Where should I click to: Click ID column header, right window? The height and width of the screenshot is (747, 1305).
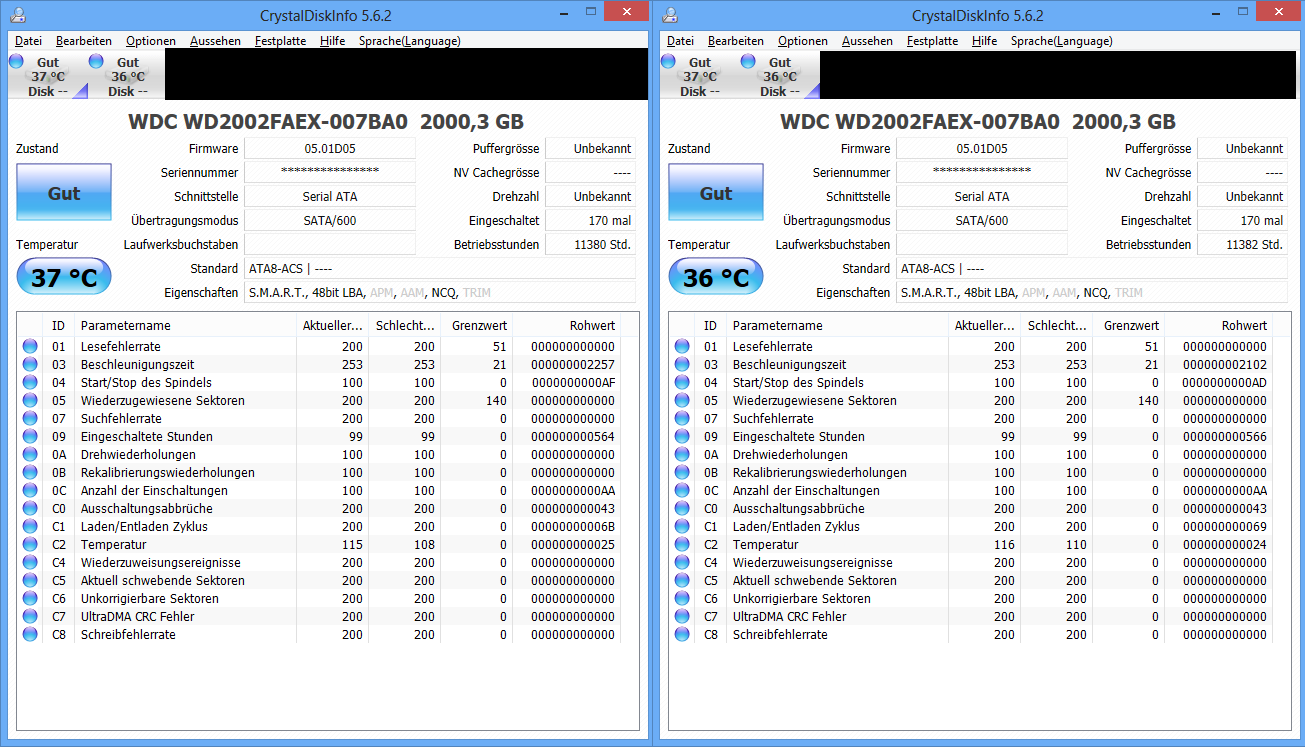coord(711,325)
